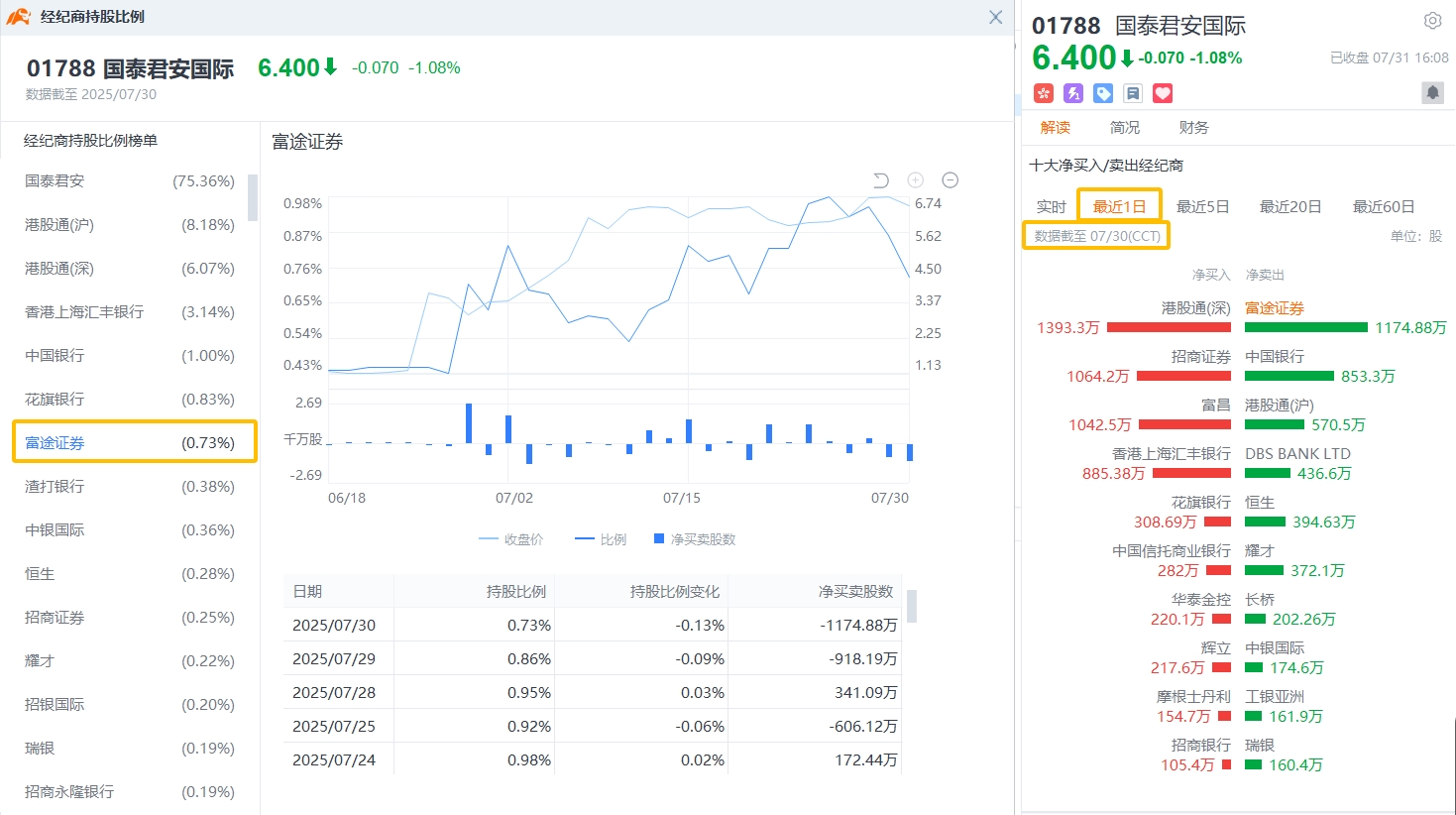
Task: Close the 经纪商持股比例 dialog
Action: click(x=995, y=17)
